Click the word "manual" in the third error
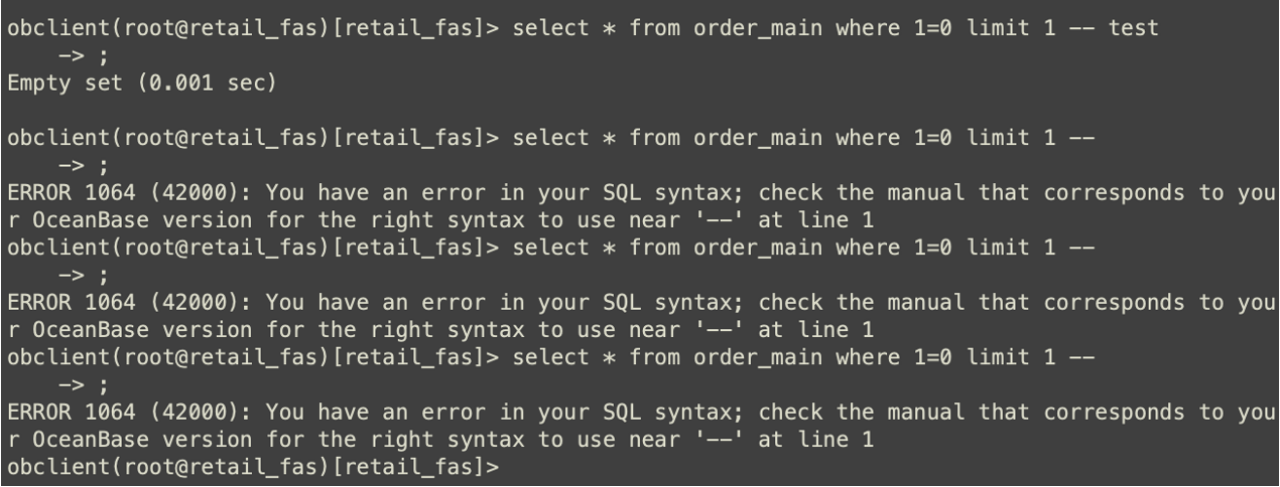The width and height of the screenshot is (1280, 487). click(x=919, y=412)
